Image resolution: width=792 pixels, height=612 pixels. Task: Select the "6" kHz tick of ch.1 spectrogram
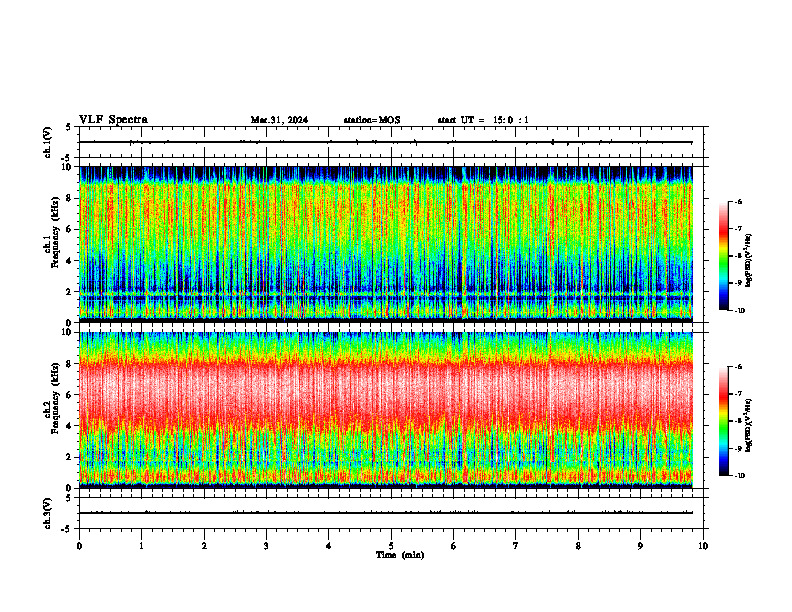pos(70,229)
